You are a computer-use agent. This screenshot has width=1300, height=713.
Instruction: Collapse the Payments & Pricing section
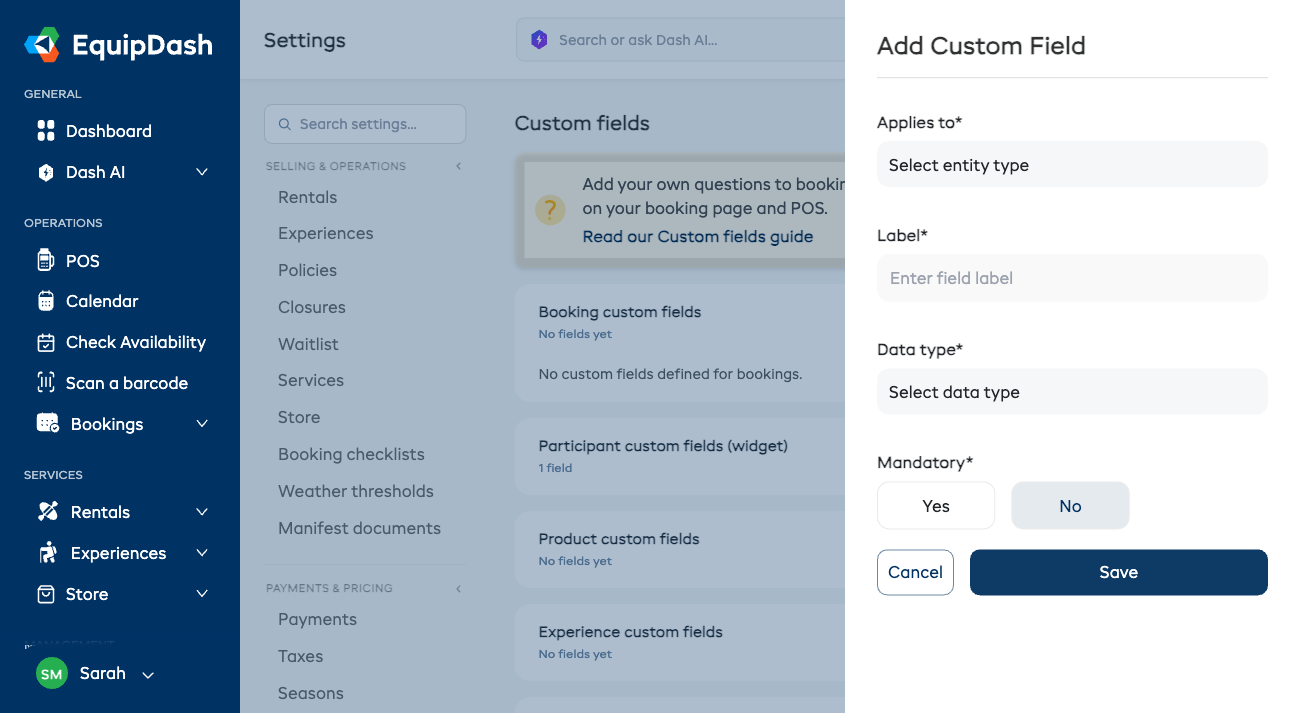pos(459,588)
